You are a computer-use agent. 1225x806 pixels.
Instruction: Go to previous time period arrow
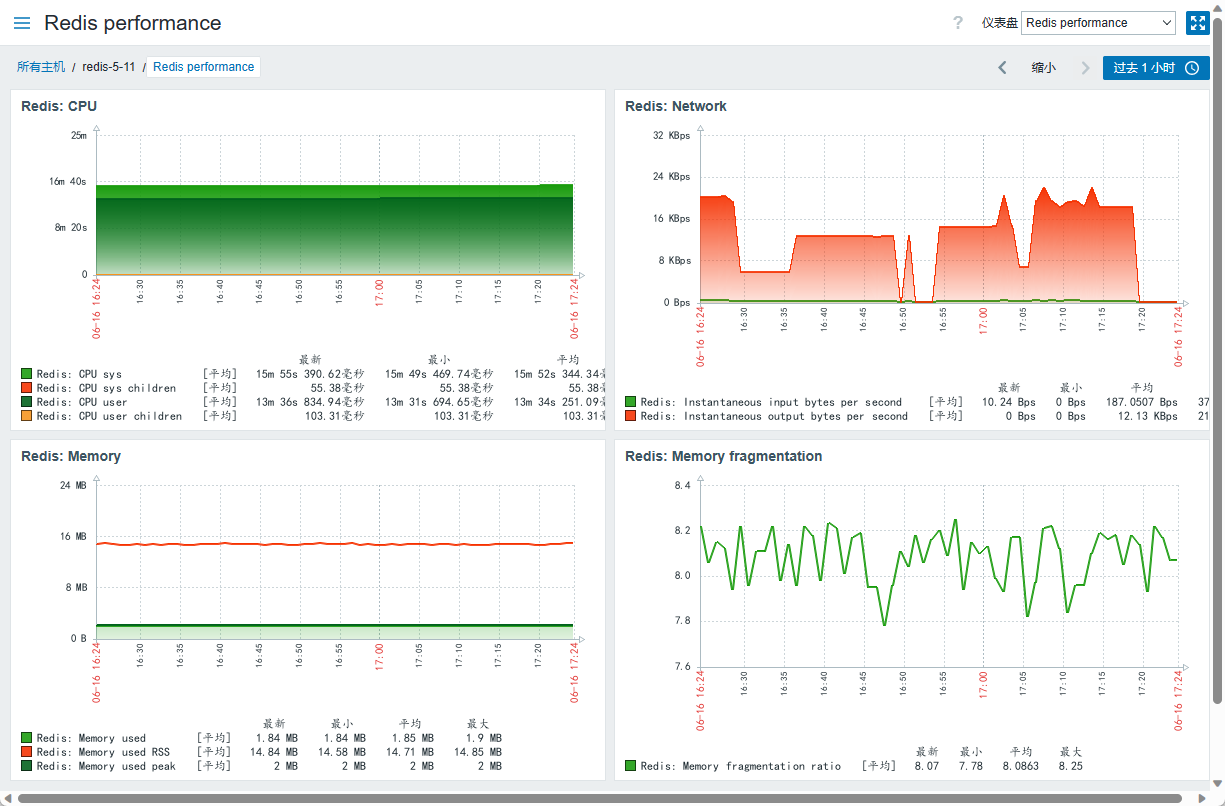click(x=1002, y=68)
